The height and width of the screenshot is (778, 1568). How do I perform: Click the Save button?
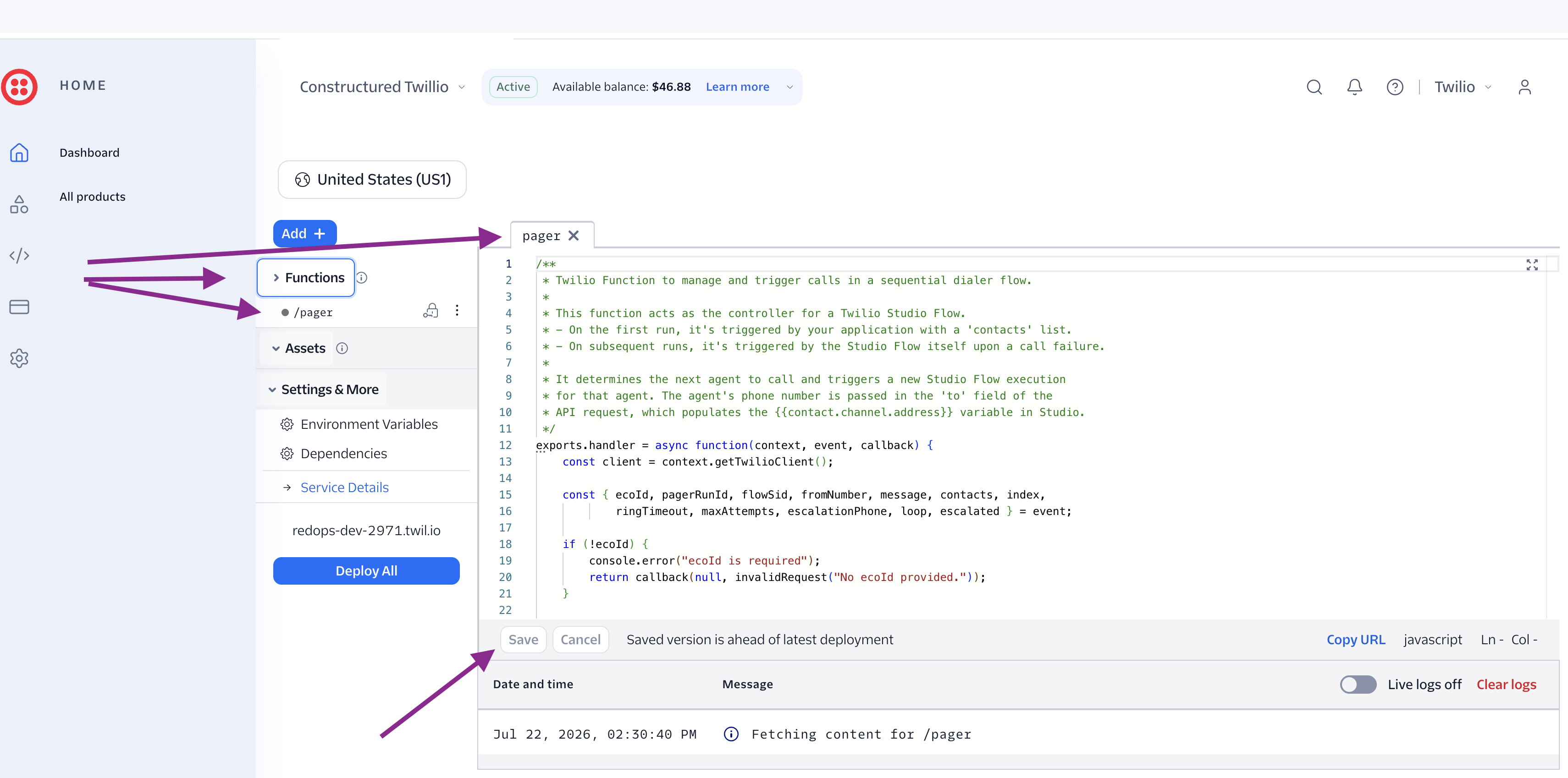tap(524, 639)
